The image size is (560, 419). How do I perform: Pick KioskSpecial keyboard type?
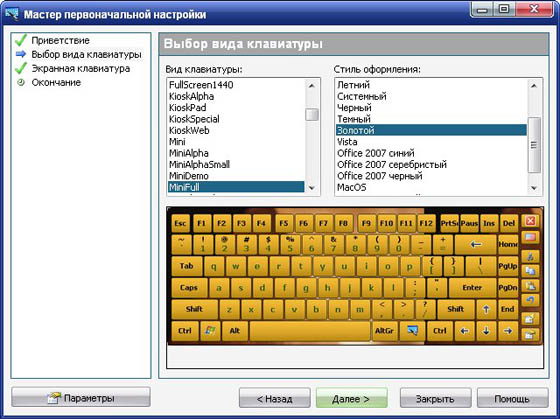[x=236, y=119]
